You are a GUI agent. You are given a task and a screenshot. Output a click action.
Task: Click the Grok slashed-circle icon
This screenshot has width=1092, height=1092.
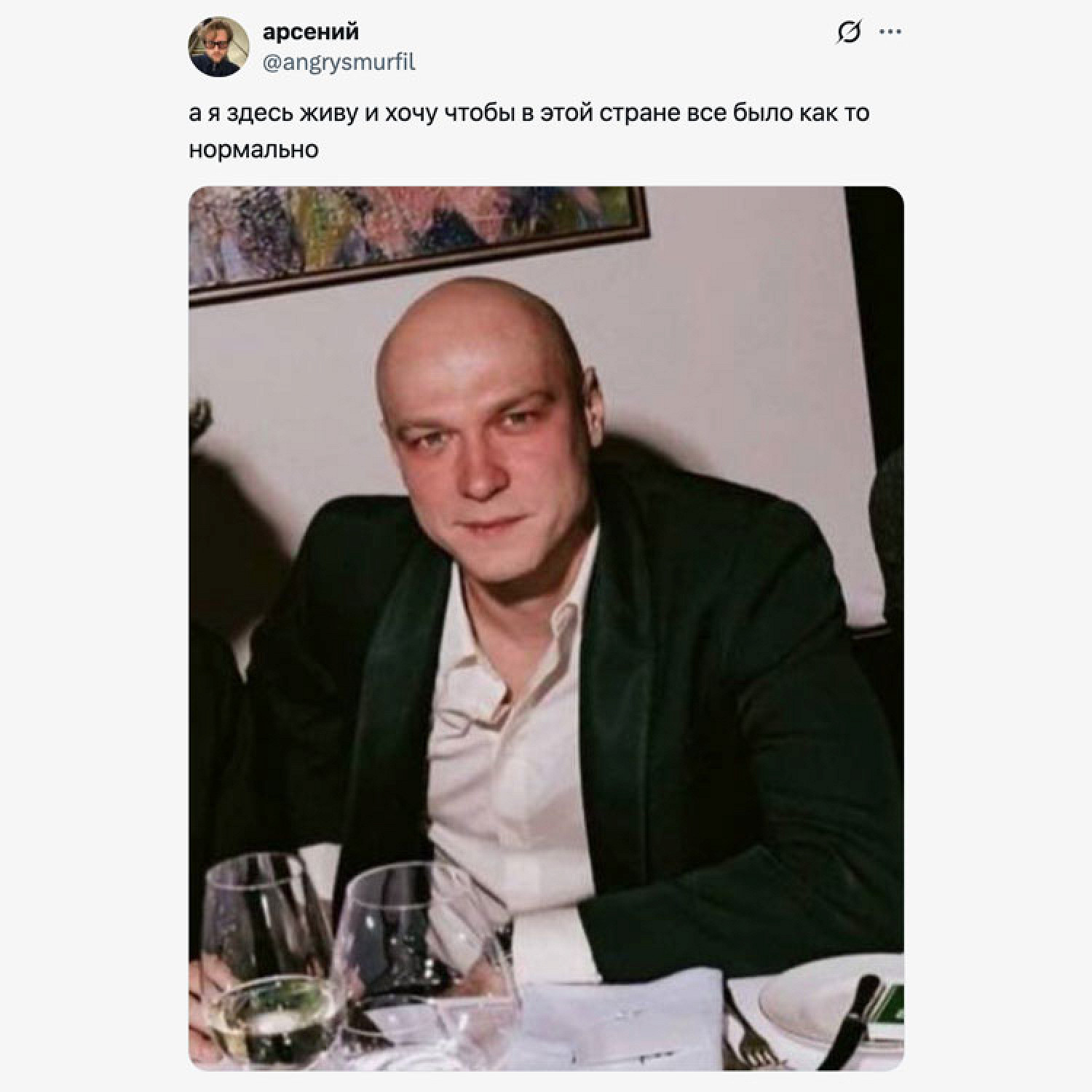(850, 32)
